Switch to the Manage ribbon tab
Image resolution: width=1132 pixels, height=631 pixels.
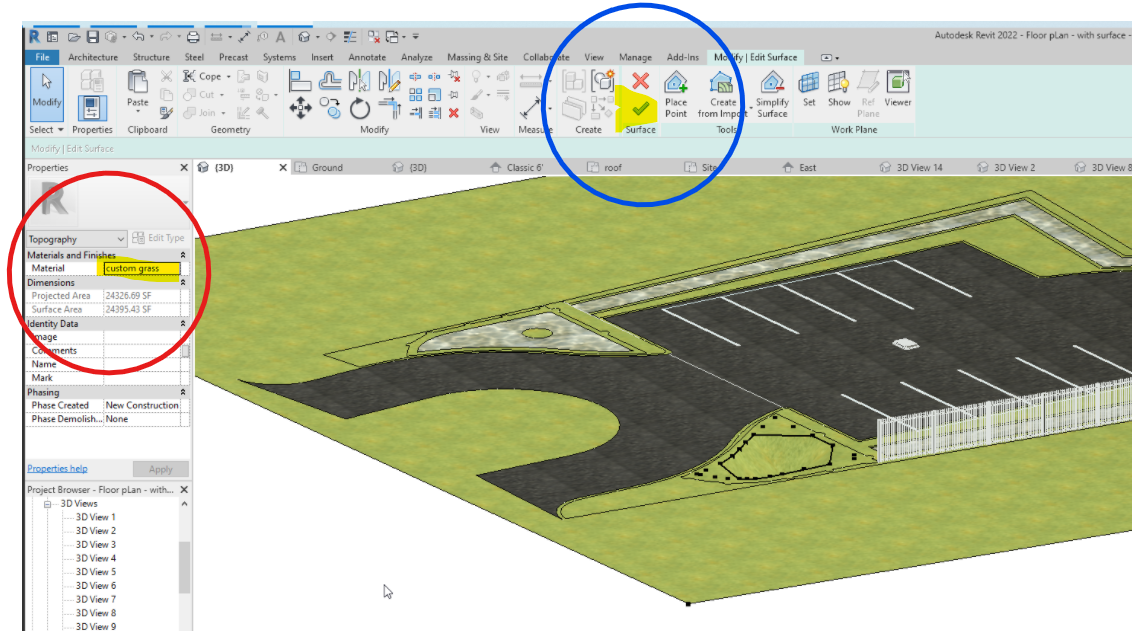[x=635, y=57]
